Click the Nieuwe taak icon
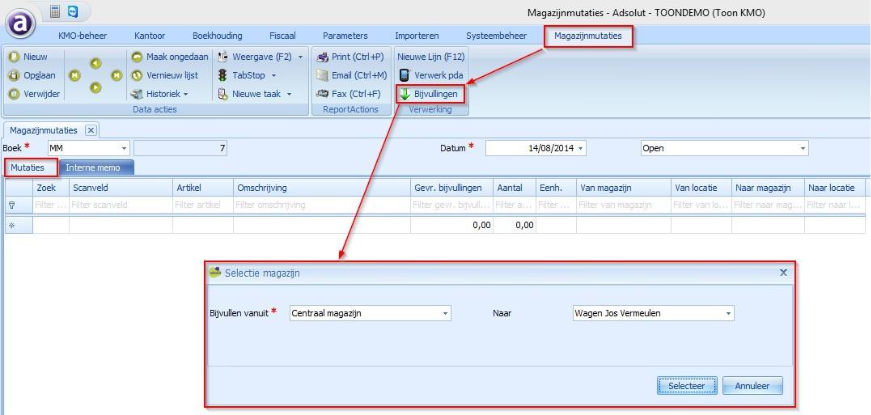Image resolution: width=871 pixels, height=415 pixels. pyautogui.click(x=223, y=94)
